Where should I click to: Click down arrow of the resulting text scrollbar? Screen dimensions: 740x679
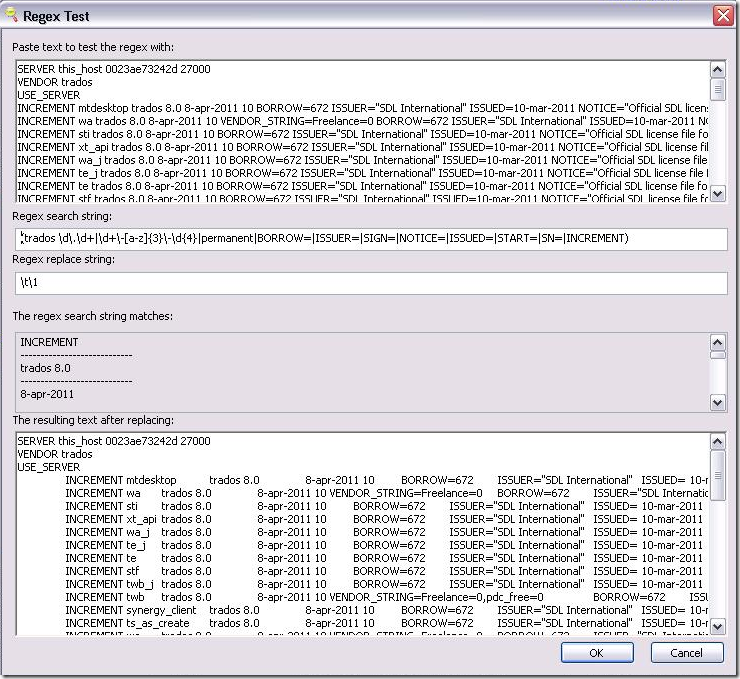coord(718,626)
